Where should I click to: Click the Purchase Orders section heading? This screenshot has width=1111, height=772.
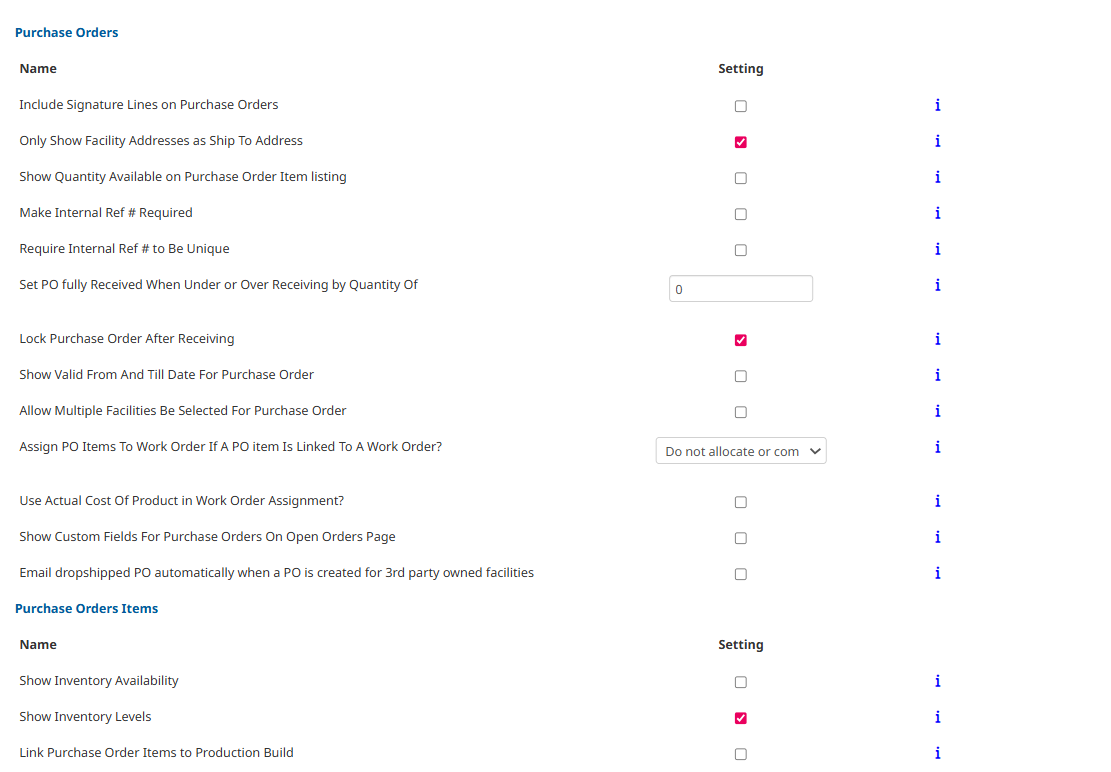click(66, 32)
